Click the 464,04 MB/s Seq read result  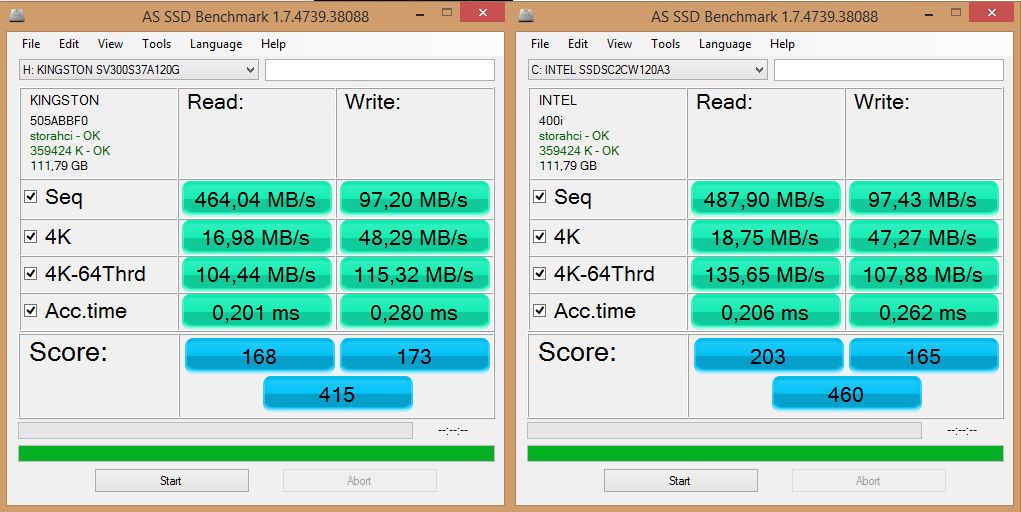coord(256,199)
